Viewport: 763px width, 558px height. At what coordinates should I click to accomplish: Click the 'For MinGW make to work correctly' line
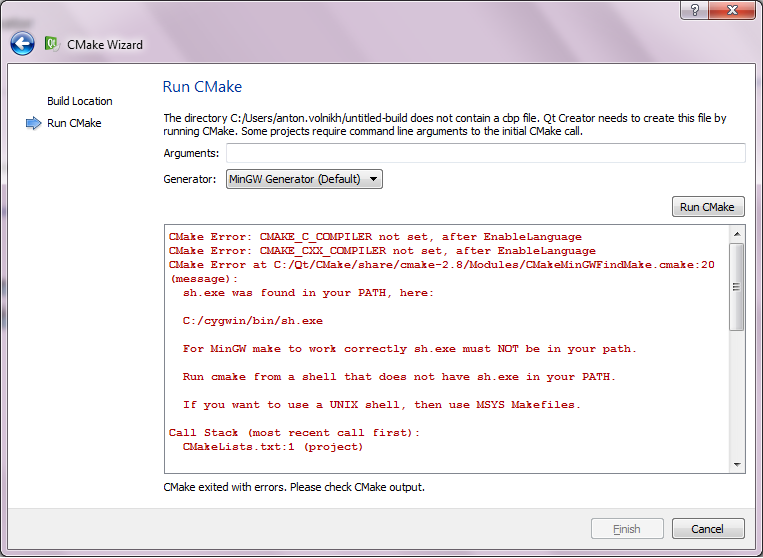tap(410, 349)
